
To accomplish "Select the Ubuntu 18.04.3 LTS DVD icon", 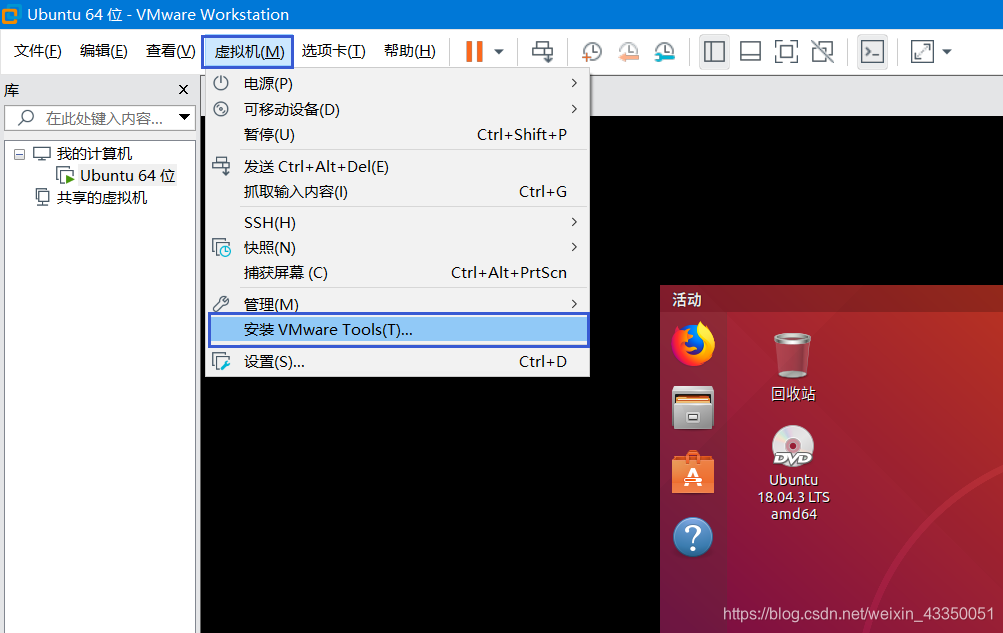I will tap(793, 473).
